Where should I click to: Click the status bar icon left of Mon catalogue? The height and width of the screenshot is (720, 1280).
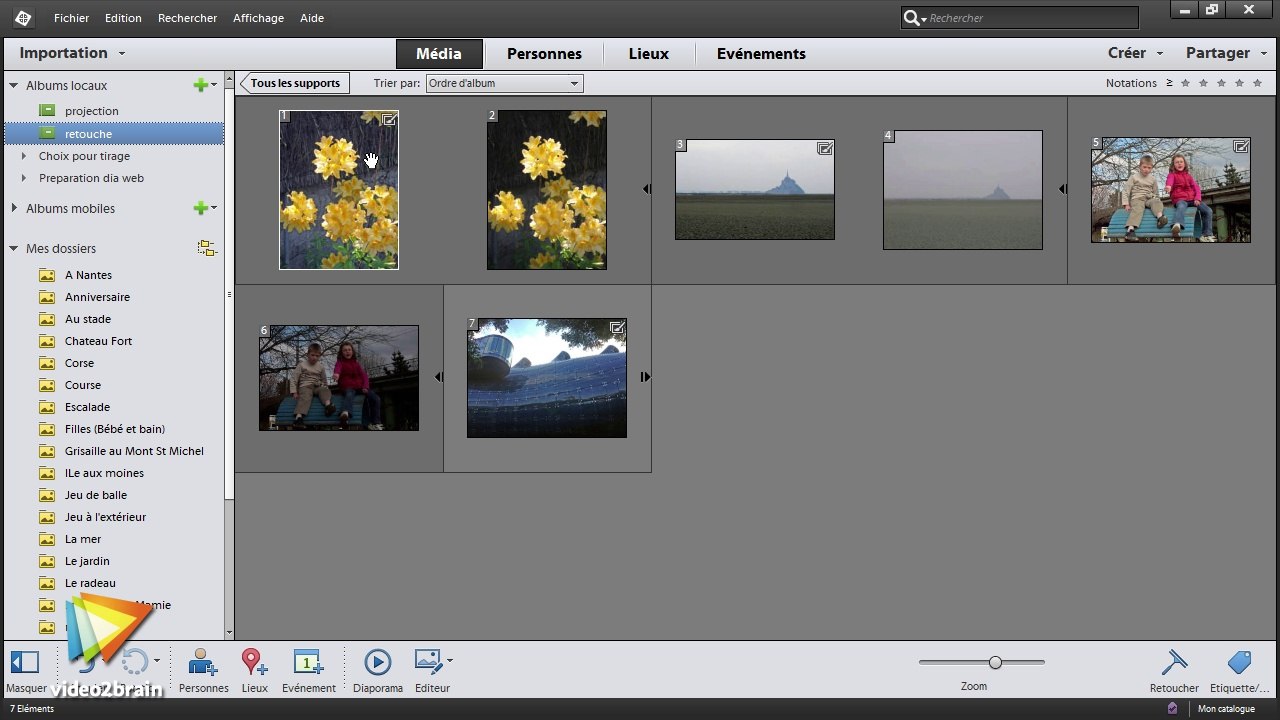(1172, 708)
